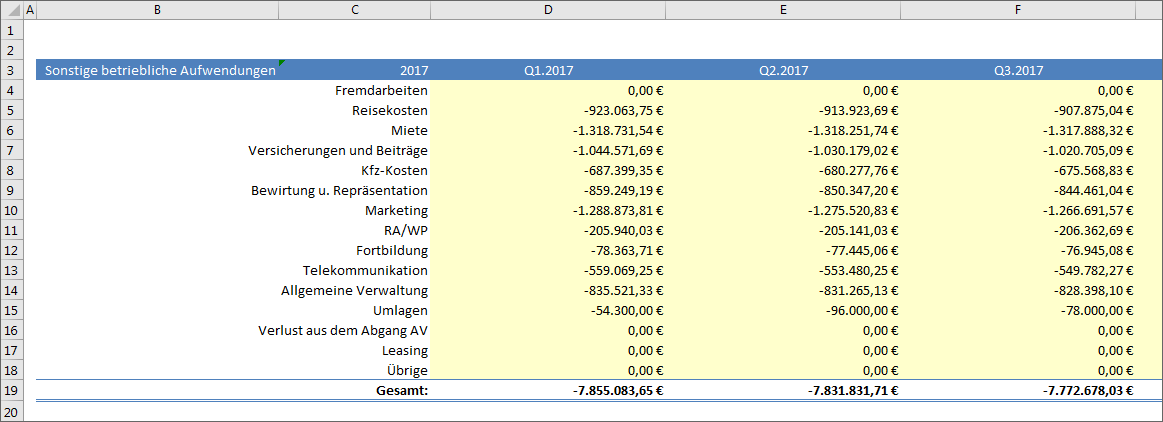Click the 'Sonstige betriebliche Aufwendungen' title cell
The image size is (1163, 422).
point(159,71)
